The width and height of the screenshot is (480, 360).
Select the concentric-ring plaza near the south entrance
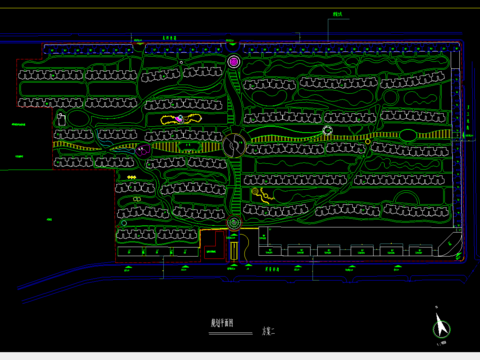click(x=234, y=222)
